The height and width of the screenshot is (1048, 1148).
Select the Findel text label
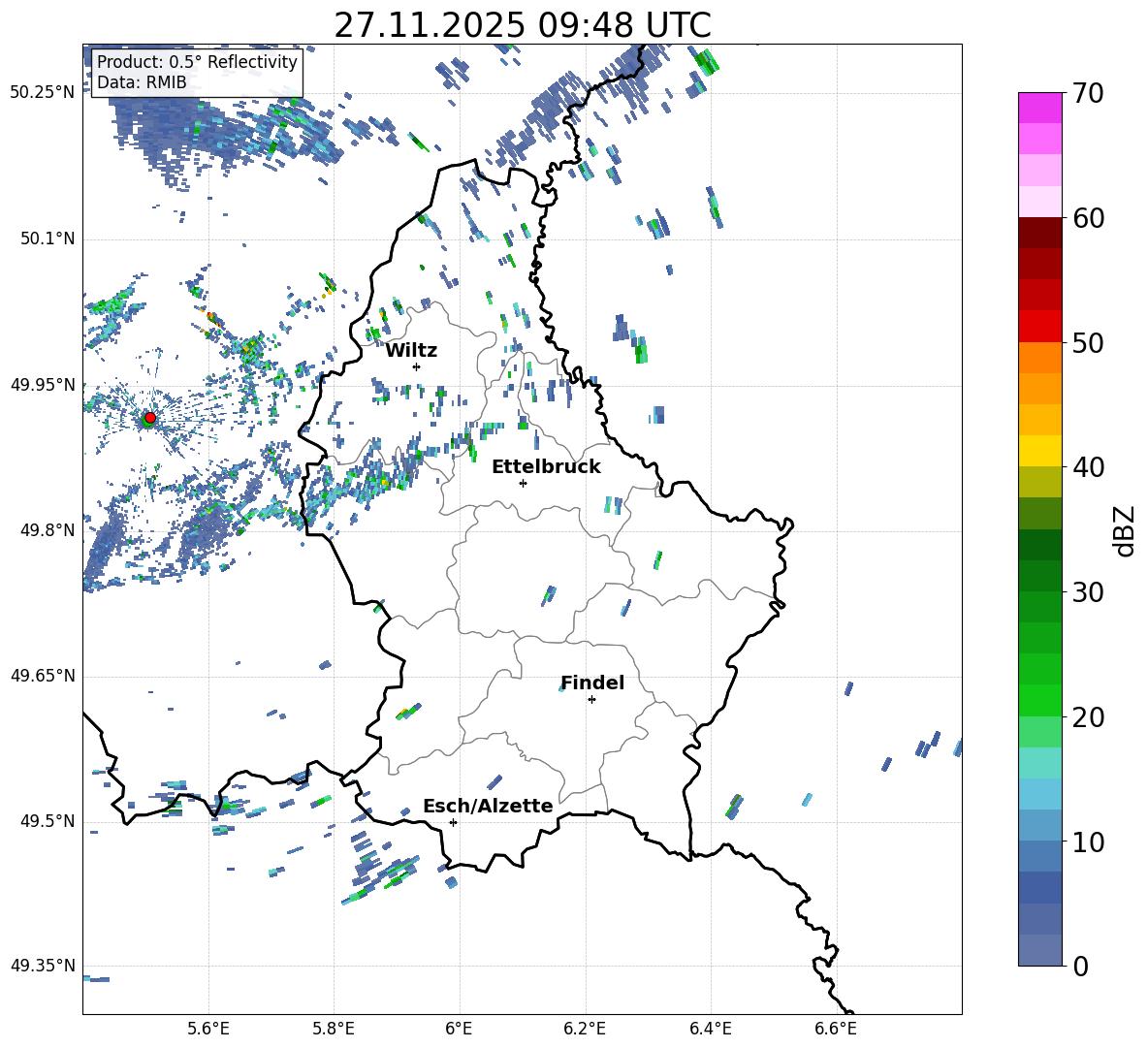[x=592, y=683]
